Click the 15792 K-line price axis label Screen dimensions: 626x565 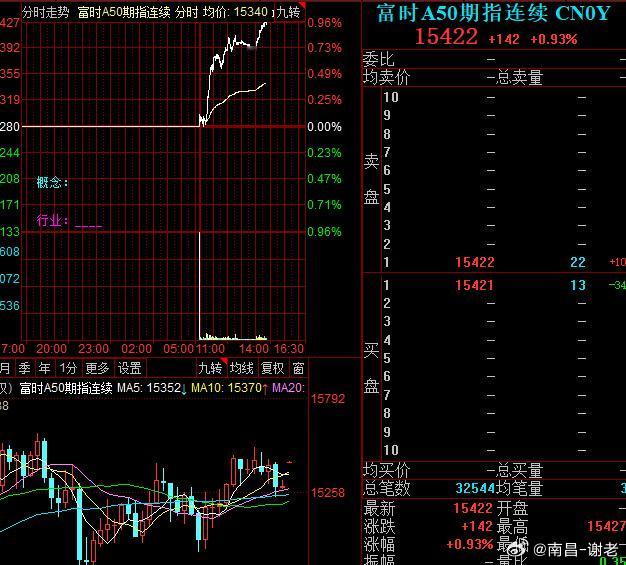[328, 398]
